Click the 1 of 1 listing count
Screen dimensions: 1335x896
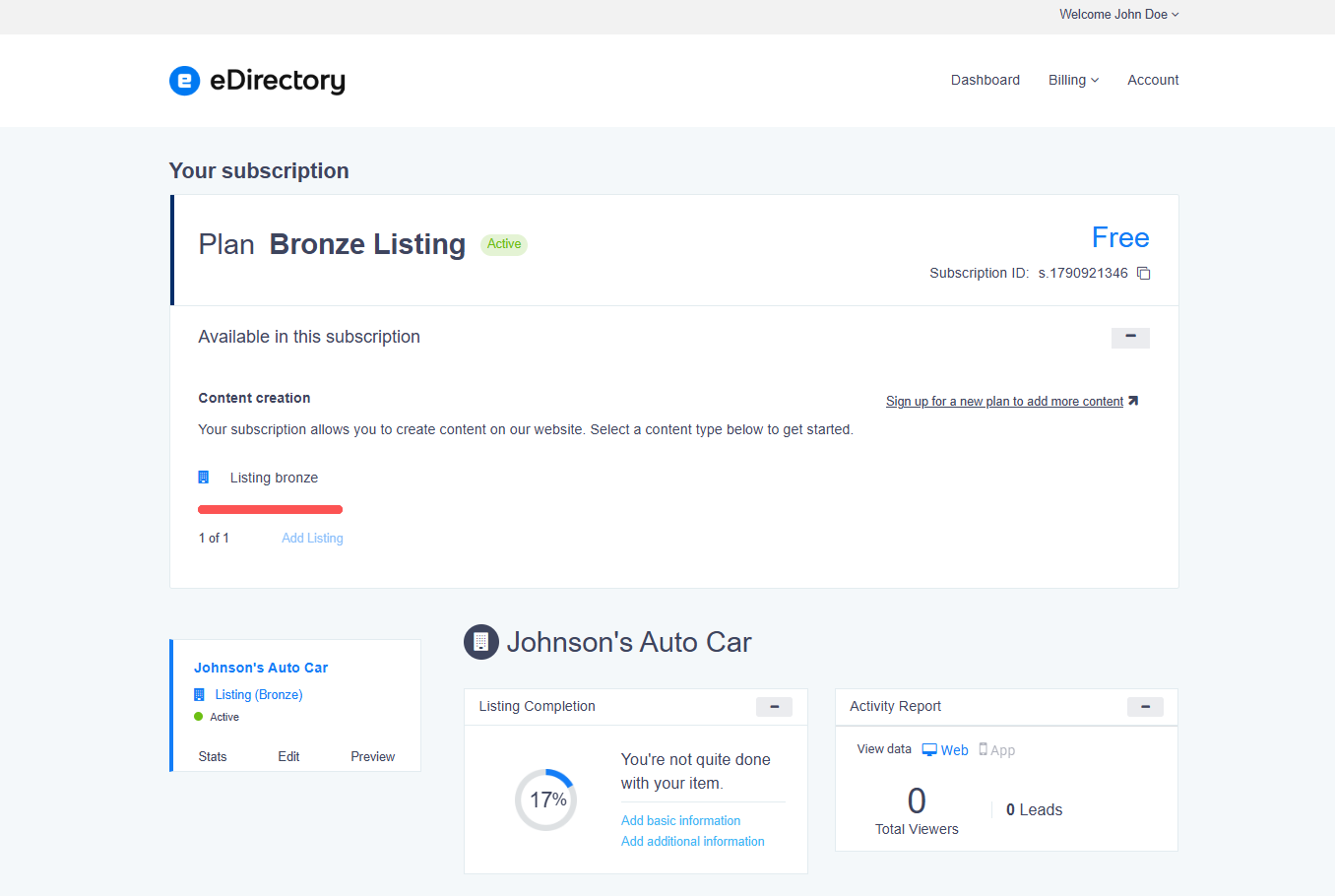tap(214, 538)
